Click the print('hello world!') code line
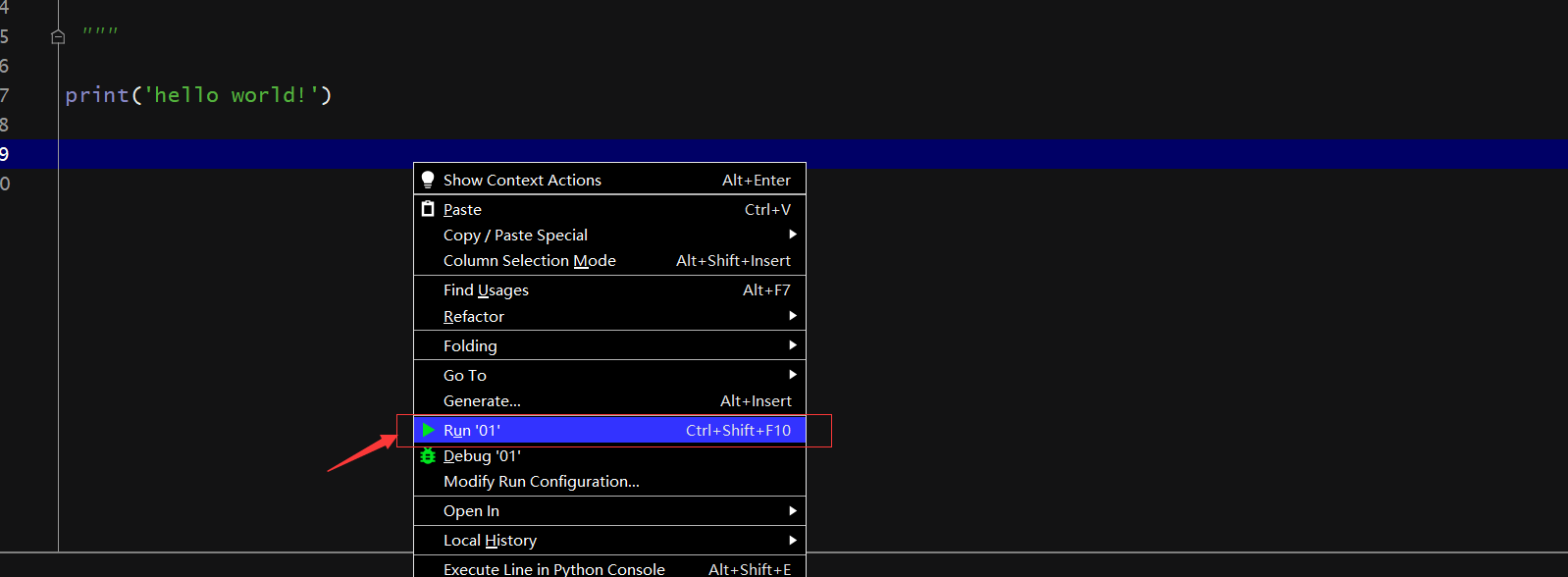This screenshot has width=1568, height=577. pos(198,95)
